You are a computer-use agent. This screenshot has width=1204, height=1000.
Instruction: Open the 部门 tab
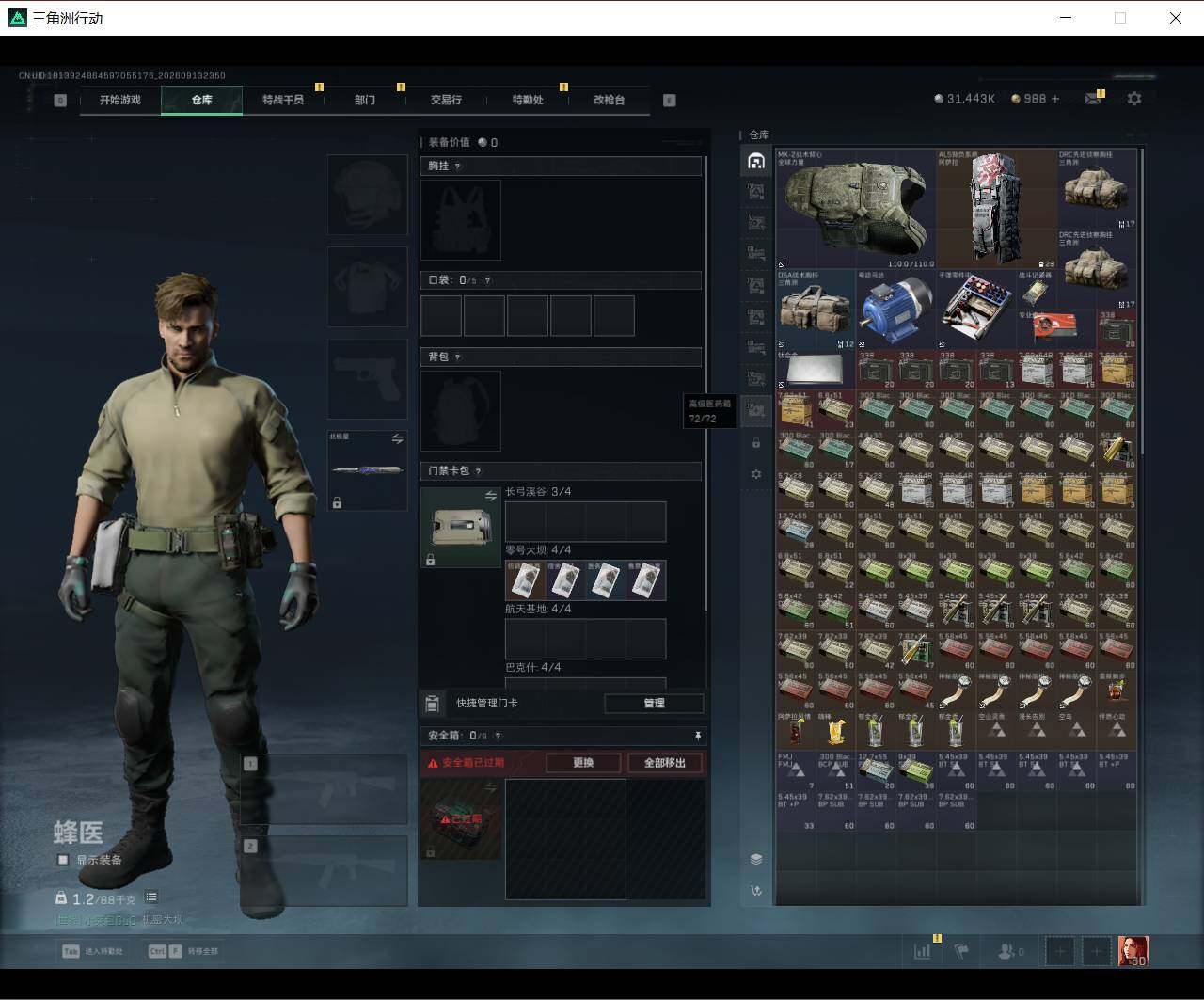(x=365, y=100)
